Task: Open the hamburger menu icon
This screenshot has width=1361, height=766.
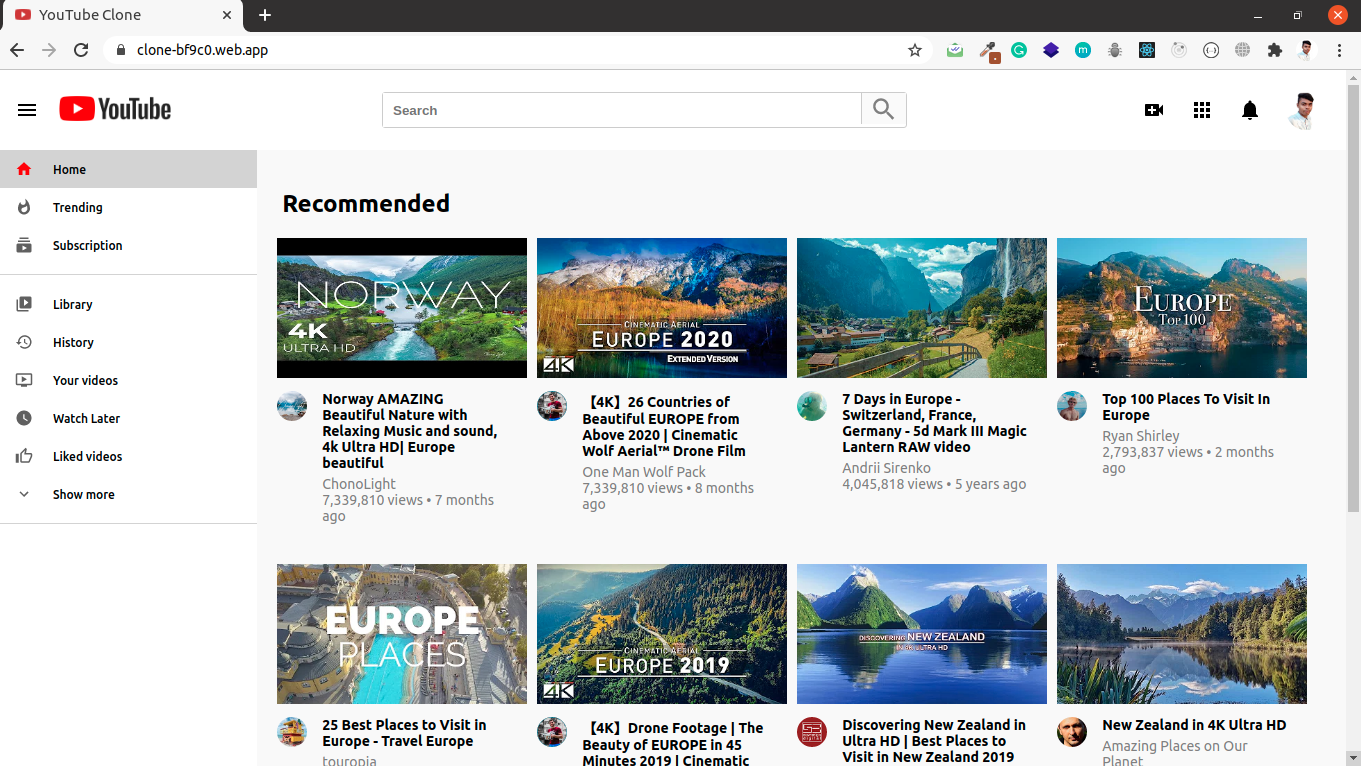Action: click(27, 110)
